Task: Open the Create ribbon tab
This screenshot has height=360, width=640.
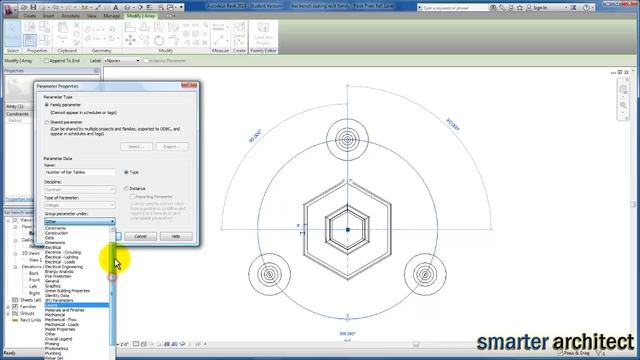Action: [29, 16]
